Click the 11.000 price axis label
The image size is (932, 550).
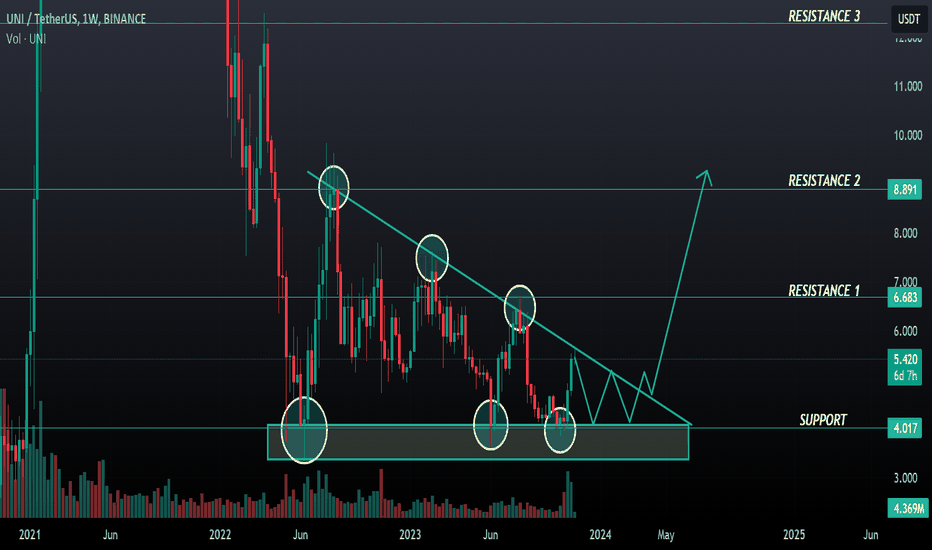[908, 87]
